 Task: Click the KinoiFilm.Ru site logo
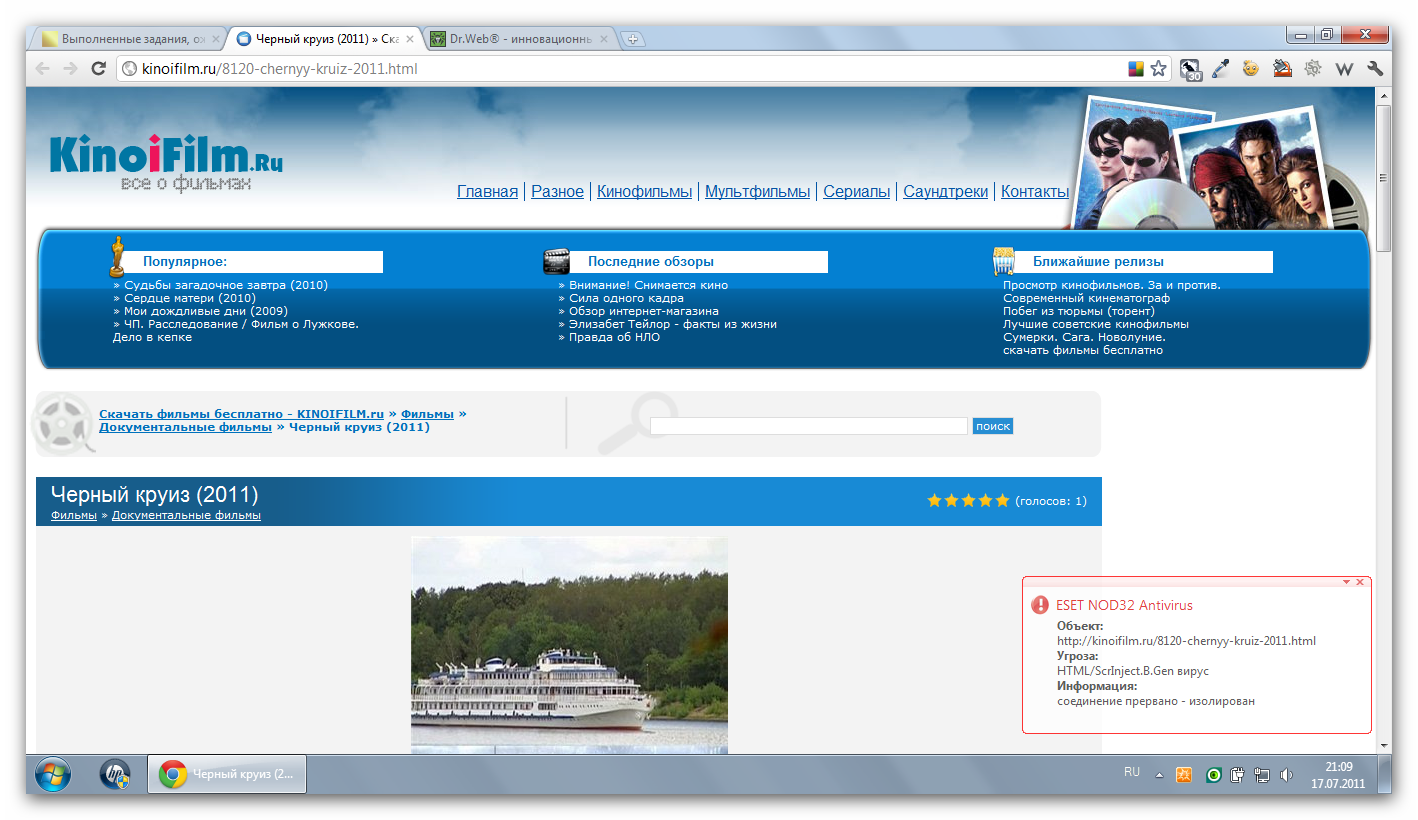(166, 161)
